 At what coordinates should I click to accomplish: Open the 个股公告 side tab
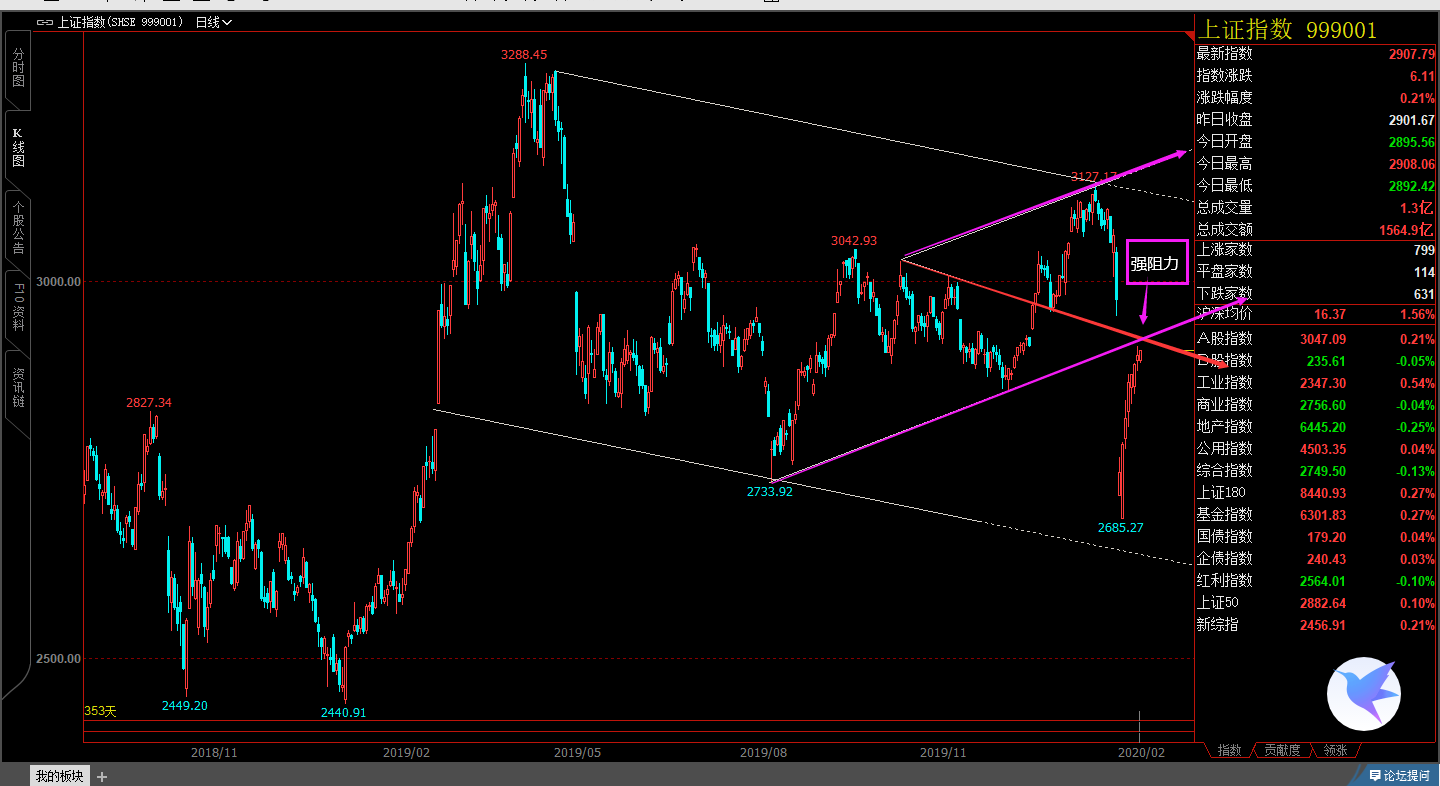pos(18,228)
